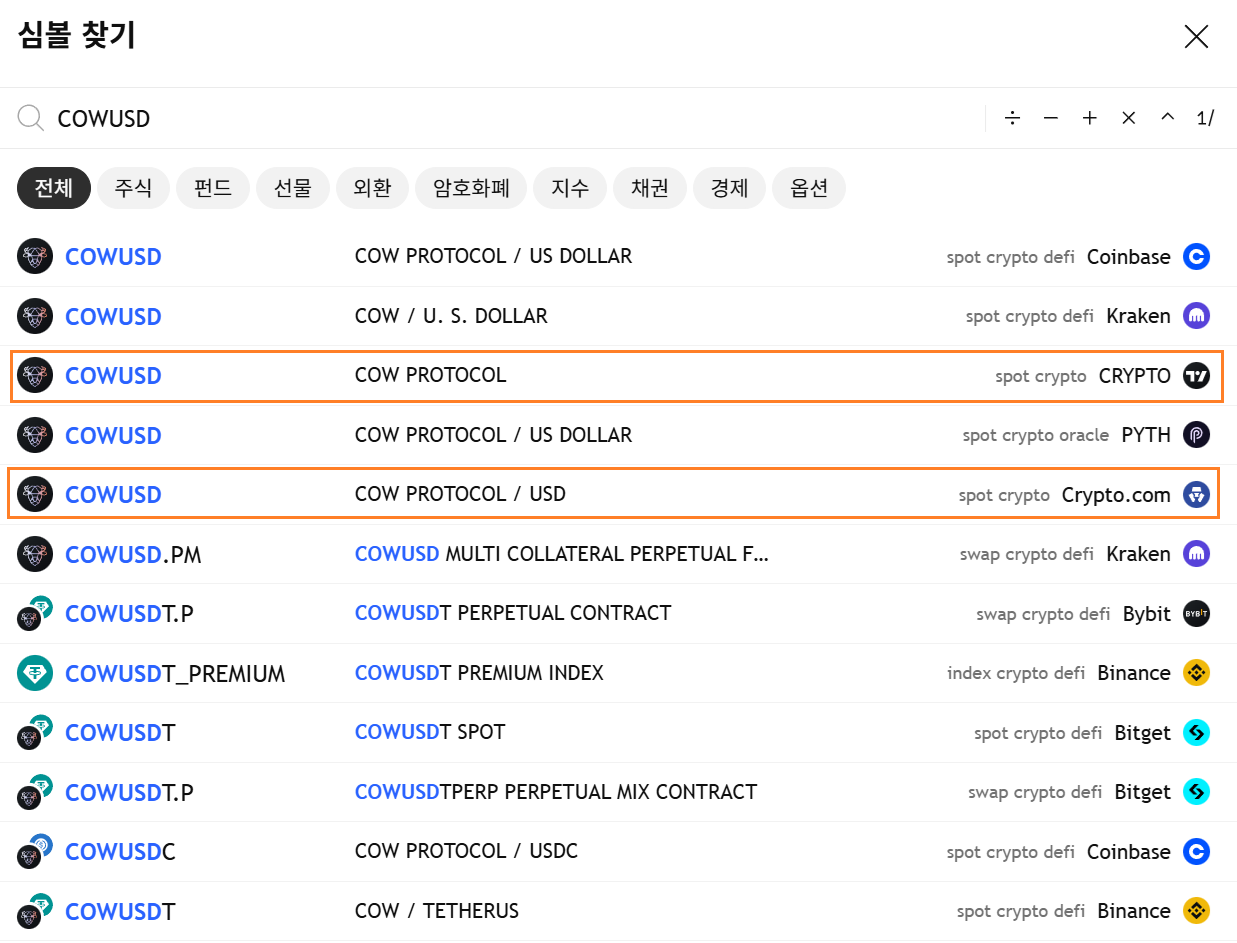Close the symbol search dialog

(1196, 37)
